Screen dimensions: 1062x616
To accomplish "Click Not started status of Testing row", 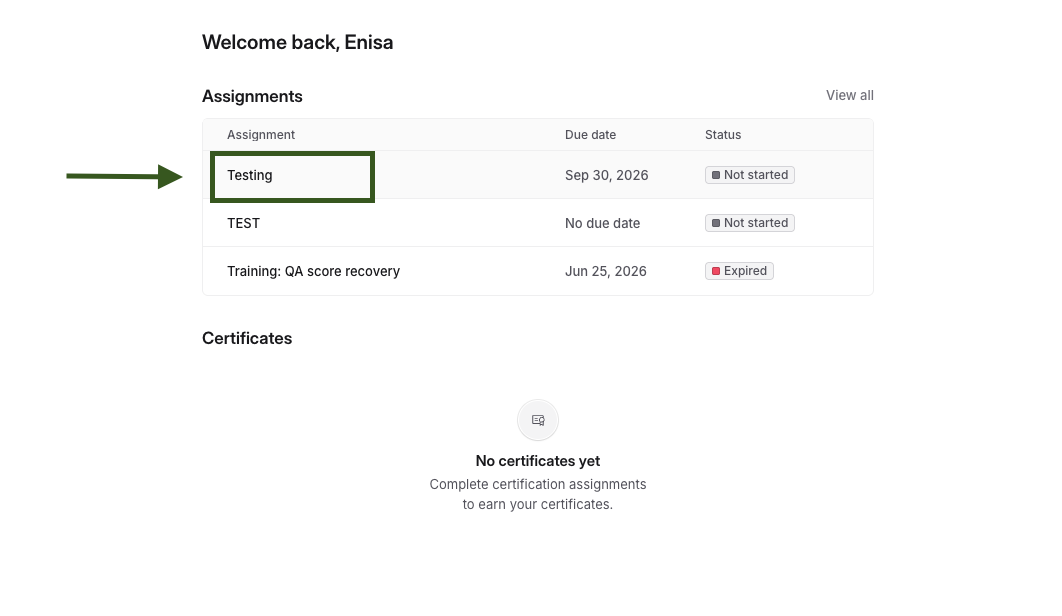I will (x=750, y=175).
